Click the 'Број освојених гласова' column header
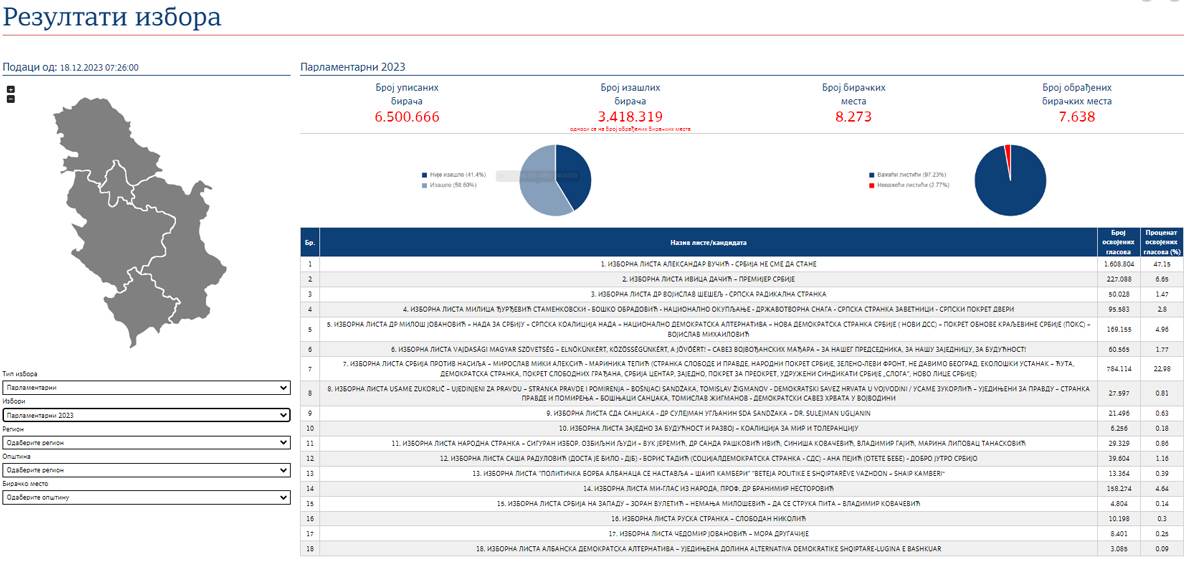This screenshot has height=576, width=1200. point(1117,243)
